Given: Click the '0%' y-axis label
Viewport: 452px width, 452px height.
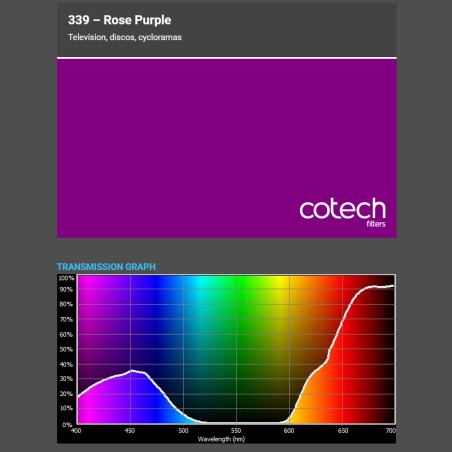Looking at the screenshot, I should [67, 425].
